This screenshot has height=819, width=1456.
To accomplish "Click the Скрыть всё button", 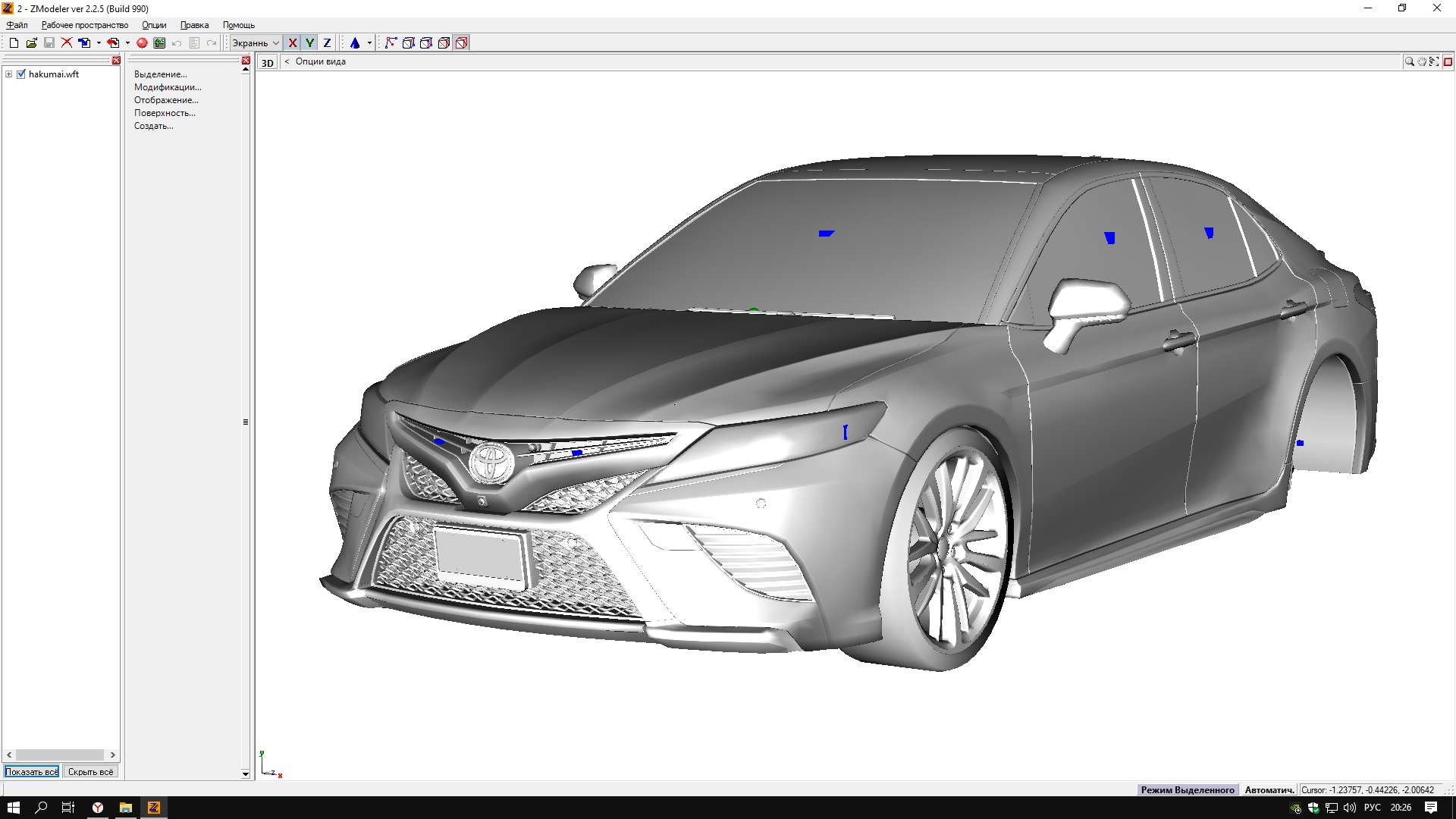I will tap(90, 772).
